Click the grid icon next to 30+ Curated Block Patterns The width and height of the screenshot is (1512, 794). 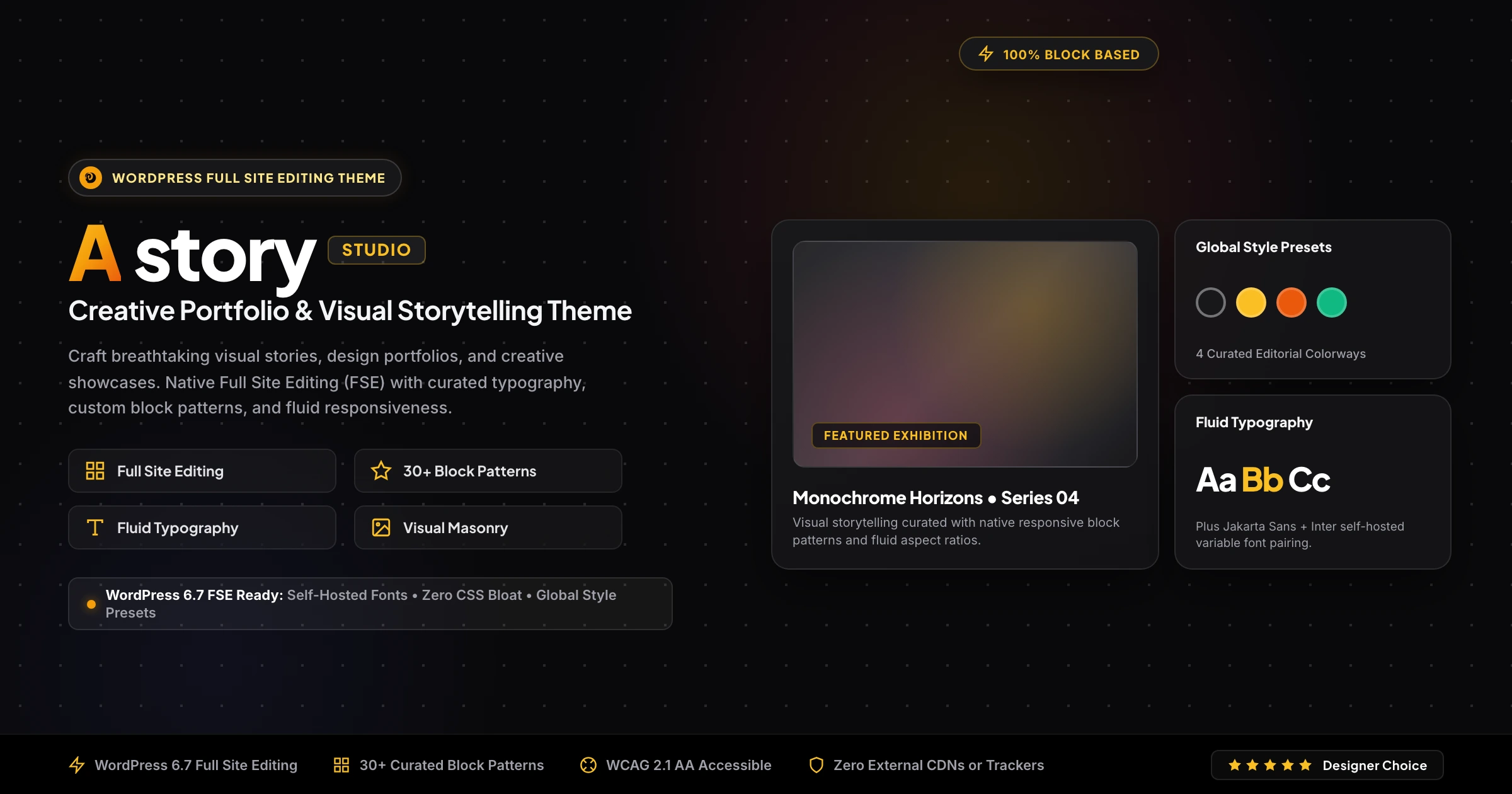[x=341, y=765]
